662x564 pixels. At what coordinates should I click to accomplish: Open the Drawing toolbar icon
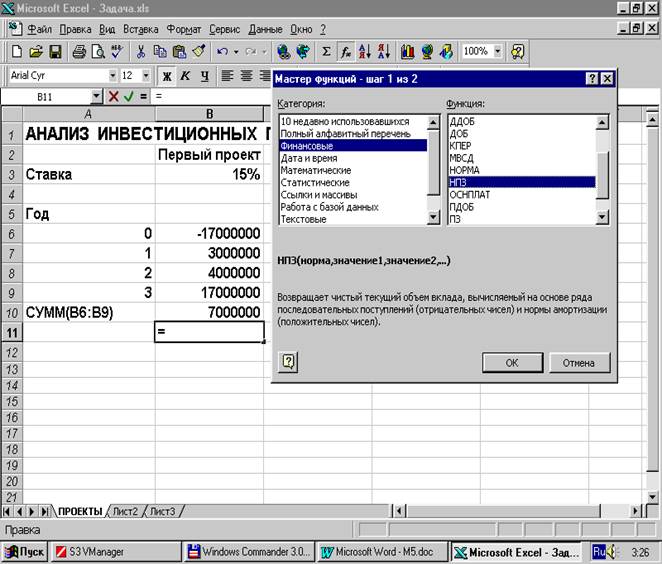pyautogui.click(x=446, y=52)
